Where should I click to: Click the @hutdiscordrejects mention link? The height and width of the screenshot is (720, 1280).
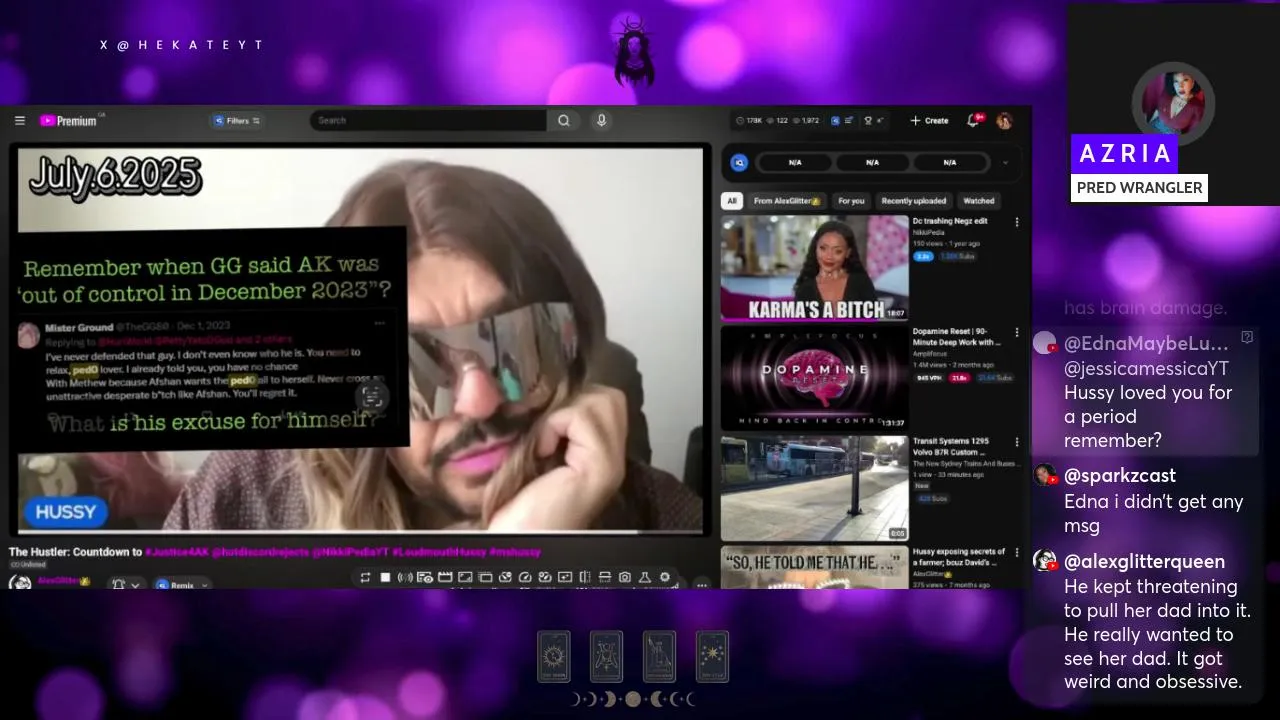pos(260,552)
